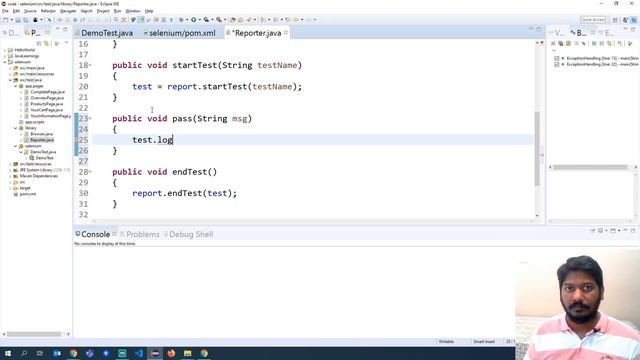Open the Run button dropdown arrow
Viewport: 640px width, 360px height.
pyautogui.click(x=199, y=20)
